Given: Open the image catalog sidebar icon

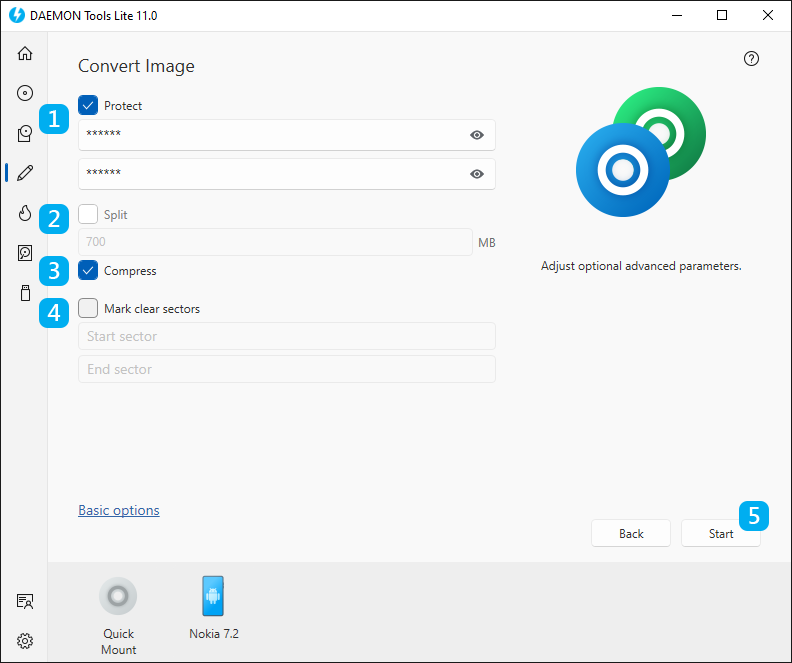Looking at the screenshot, I should click(x=25, y=133).
